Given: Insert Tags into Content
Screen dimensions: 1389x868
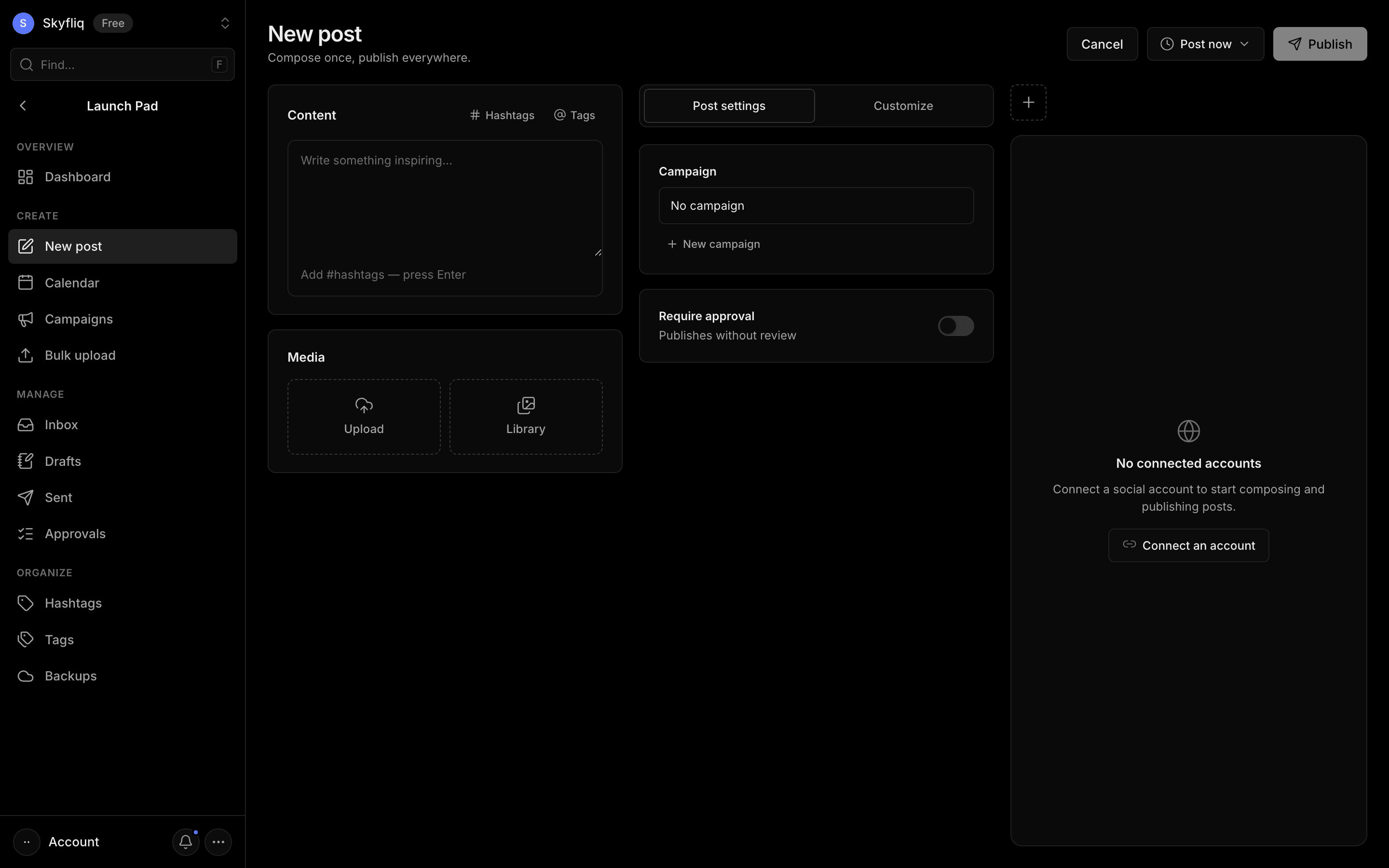Looking at the screenshot, I should point(574,115).
